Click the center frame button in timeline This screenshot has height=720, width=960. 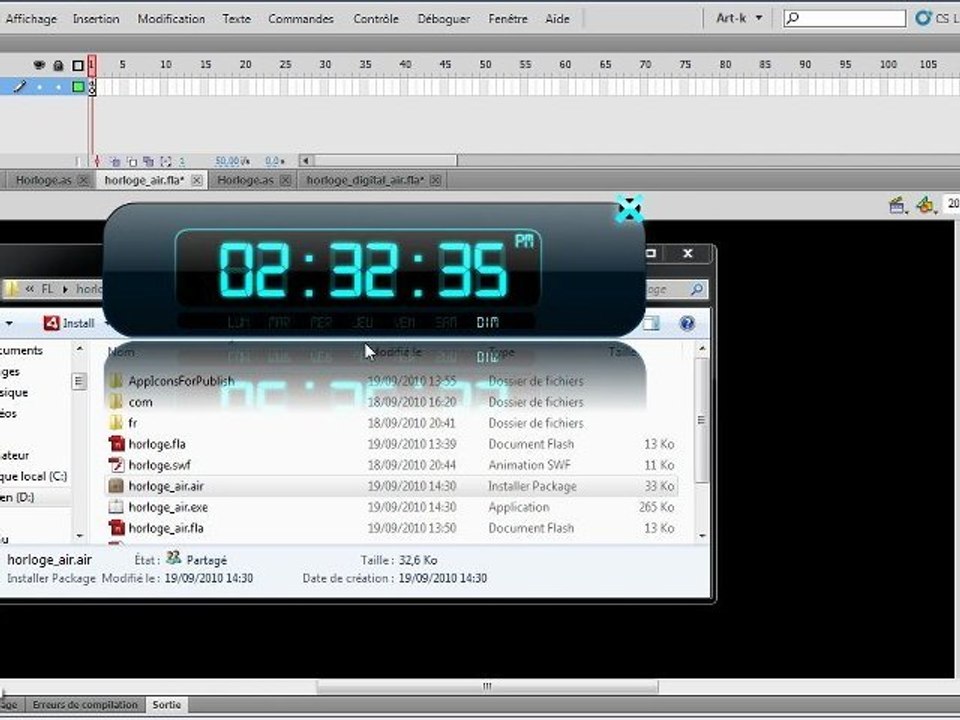[97, 162]
